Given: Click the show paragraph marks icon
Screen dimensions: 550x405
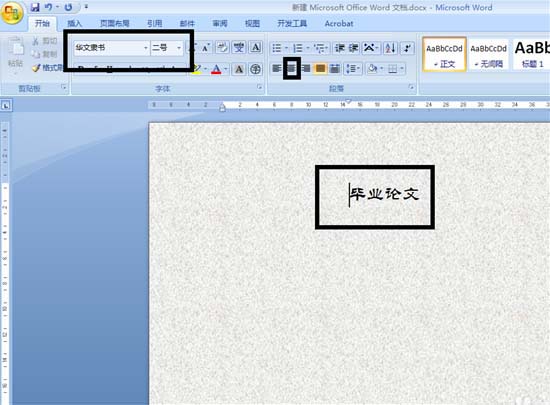Looking at the screenshot, I should point(407,48).
